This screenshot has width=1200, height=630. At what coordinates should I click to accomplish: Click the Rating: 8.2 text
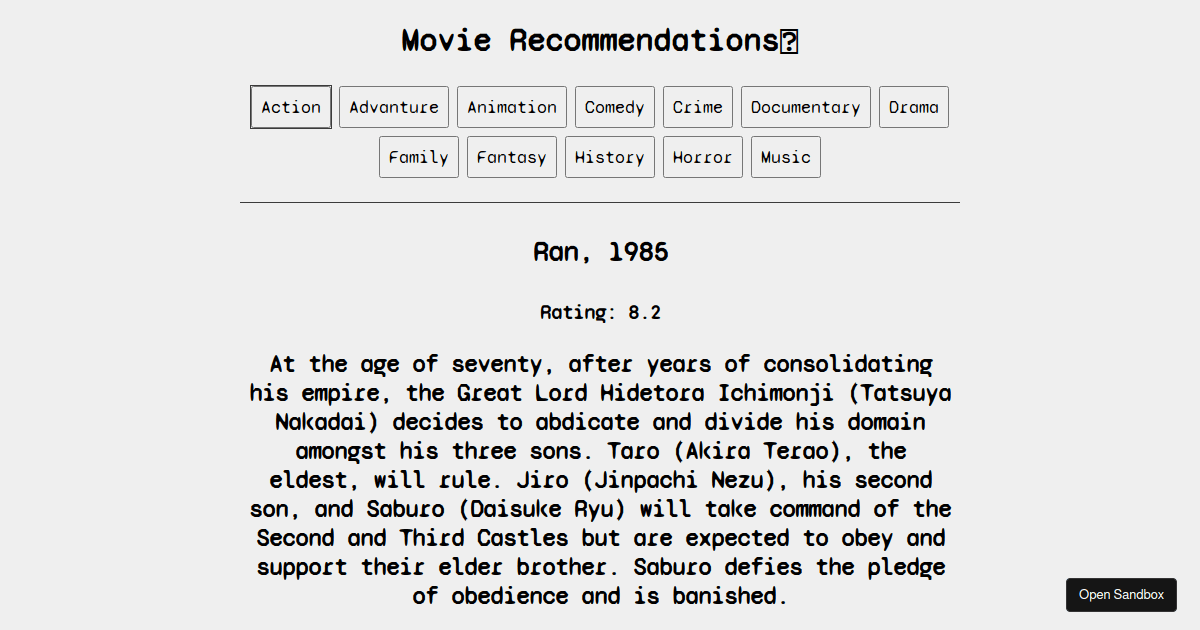tap(599, 312)
